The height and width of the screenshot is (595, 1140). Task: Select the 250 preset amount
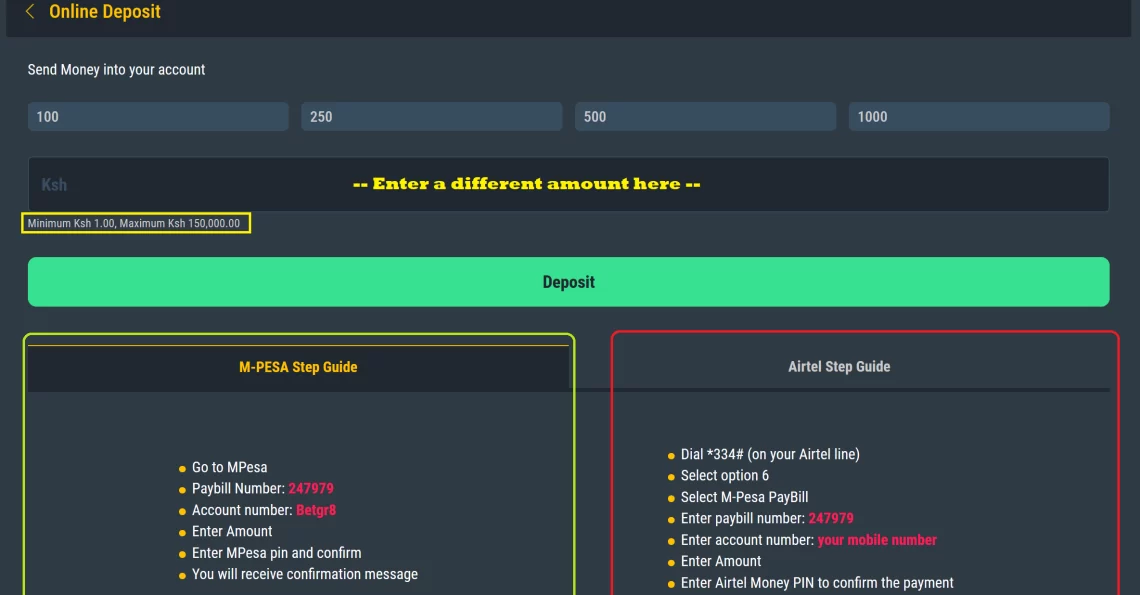coord(432,116)
